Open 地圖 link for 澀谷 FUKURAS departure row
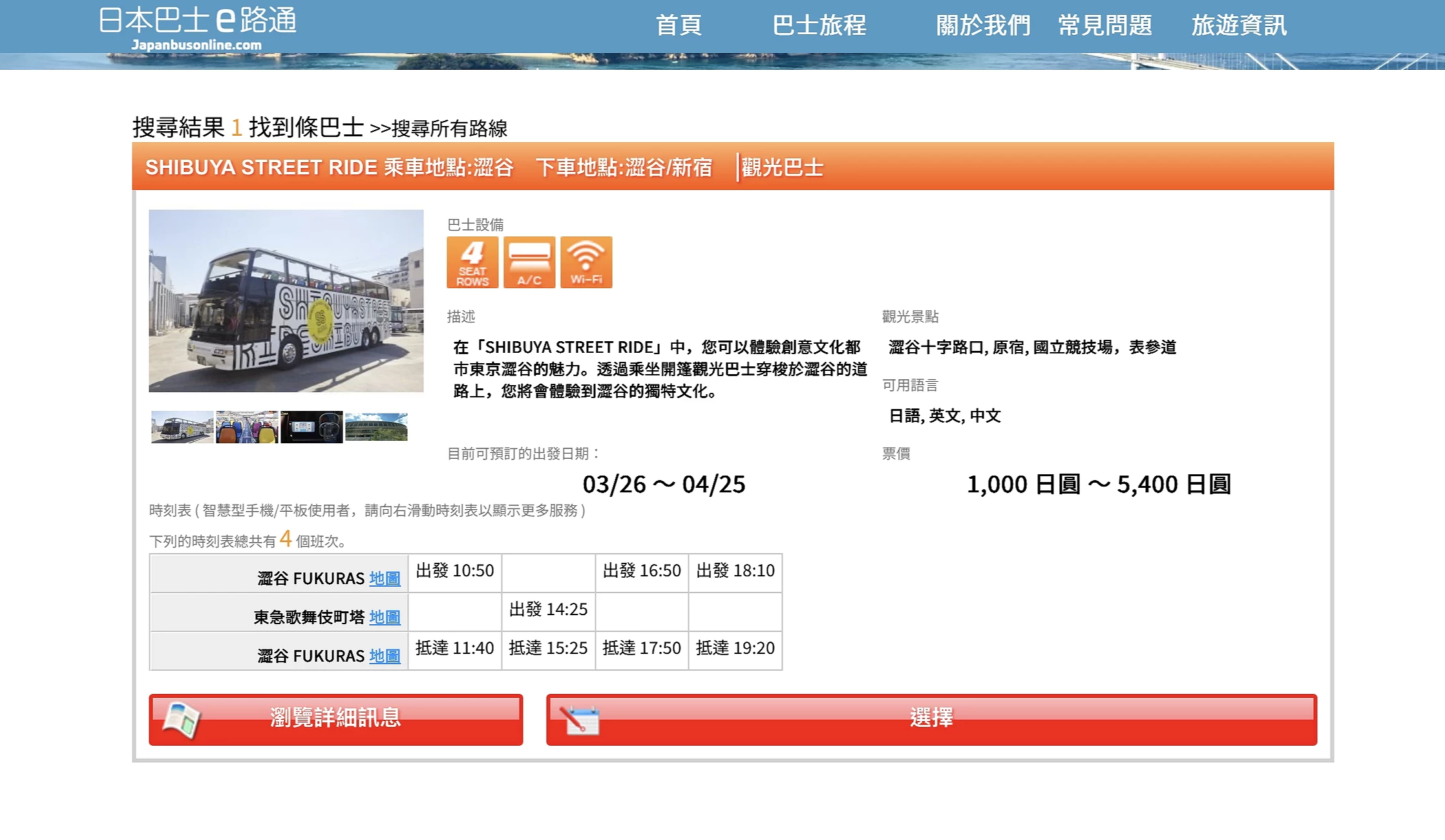This screenshot has height=840, width=1445. 385,578
